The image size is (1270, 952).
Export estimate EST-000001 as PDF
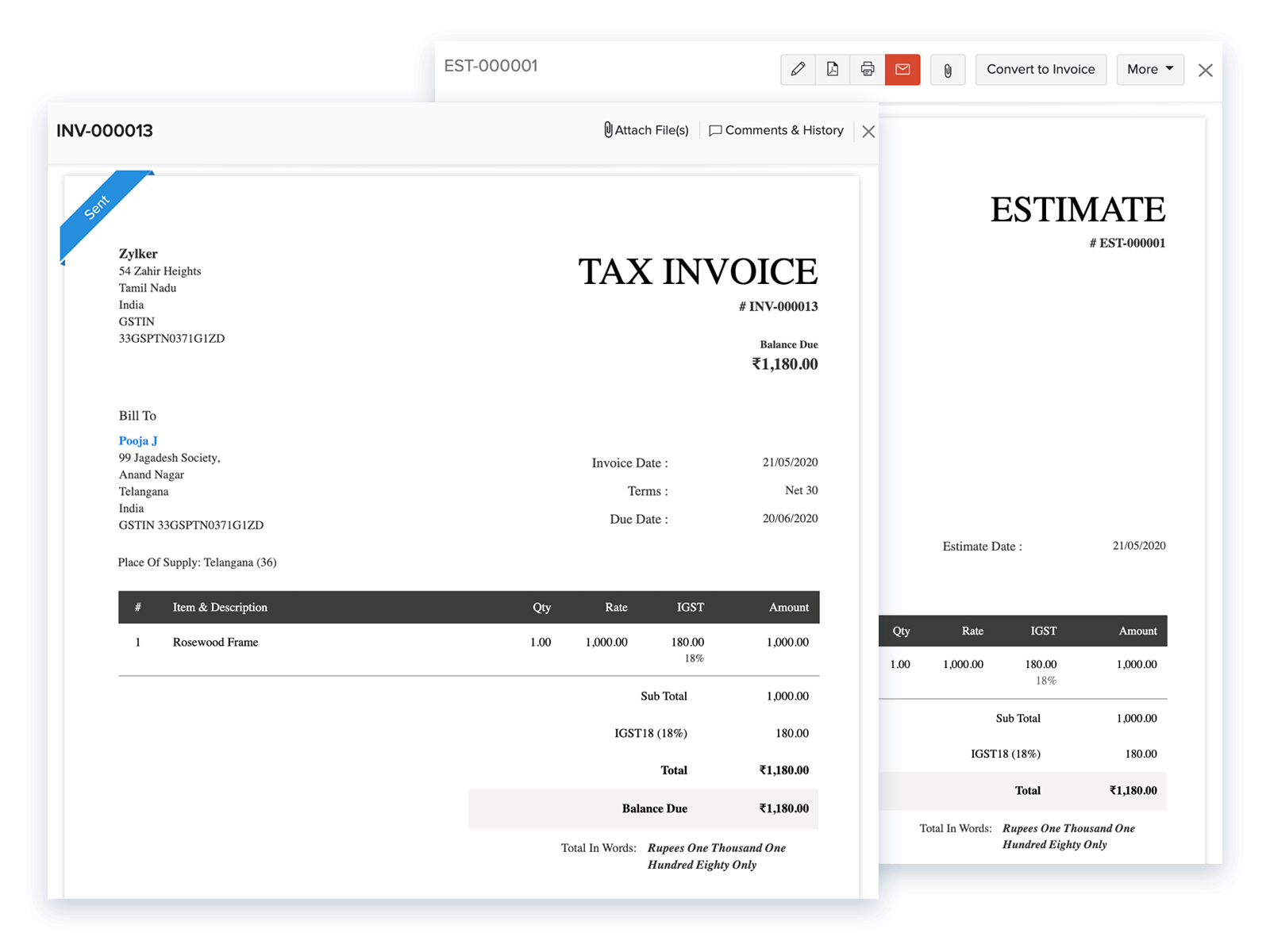832,70
